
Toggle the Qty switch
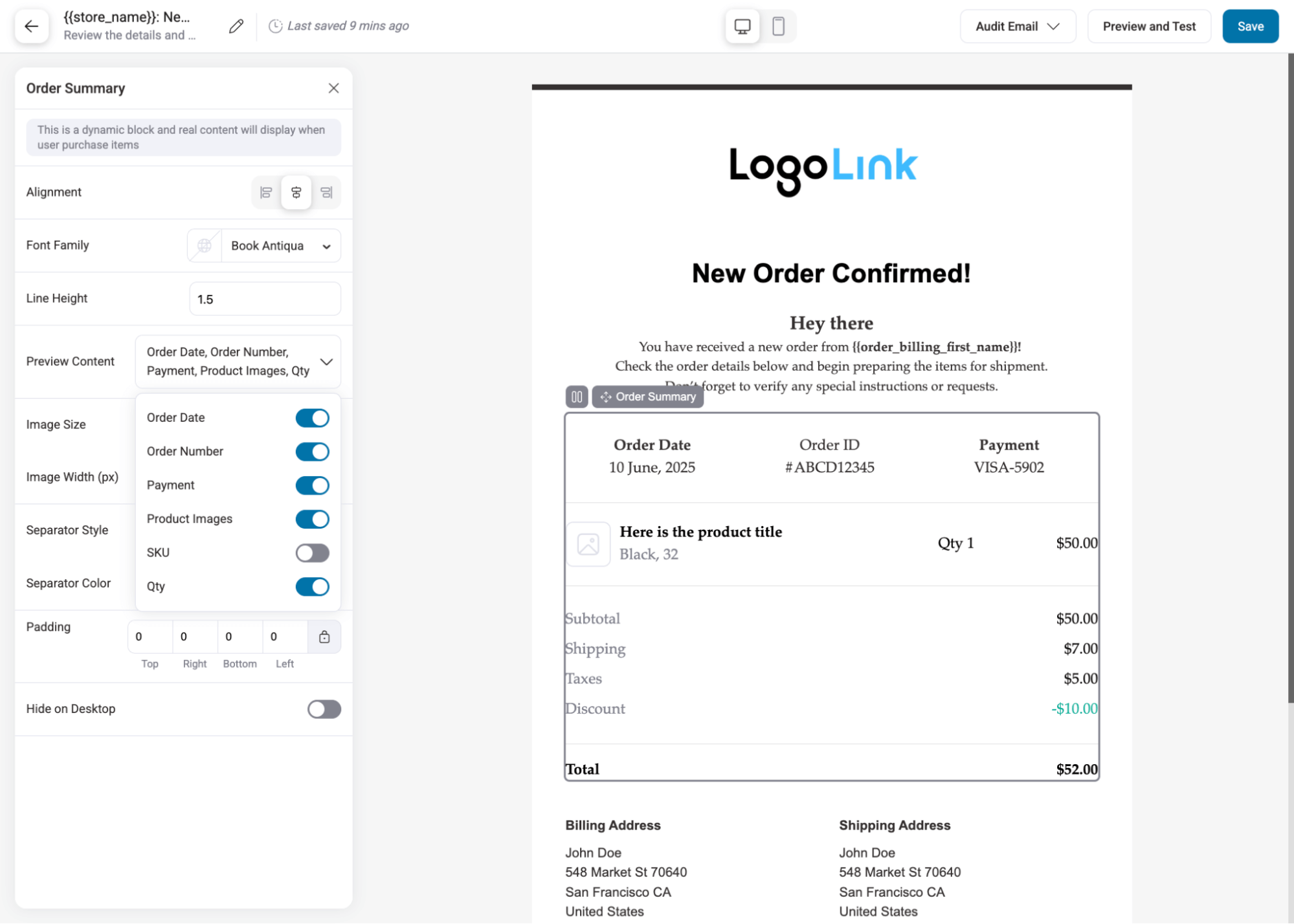point(312,587)
